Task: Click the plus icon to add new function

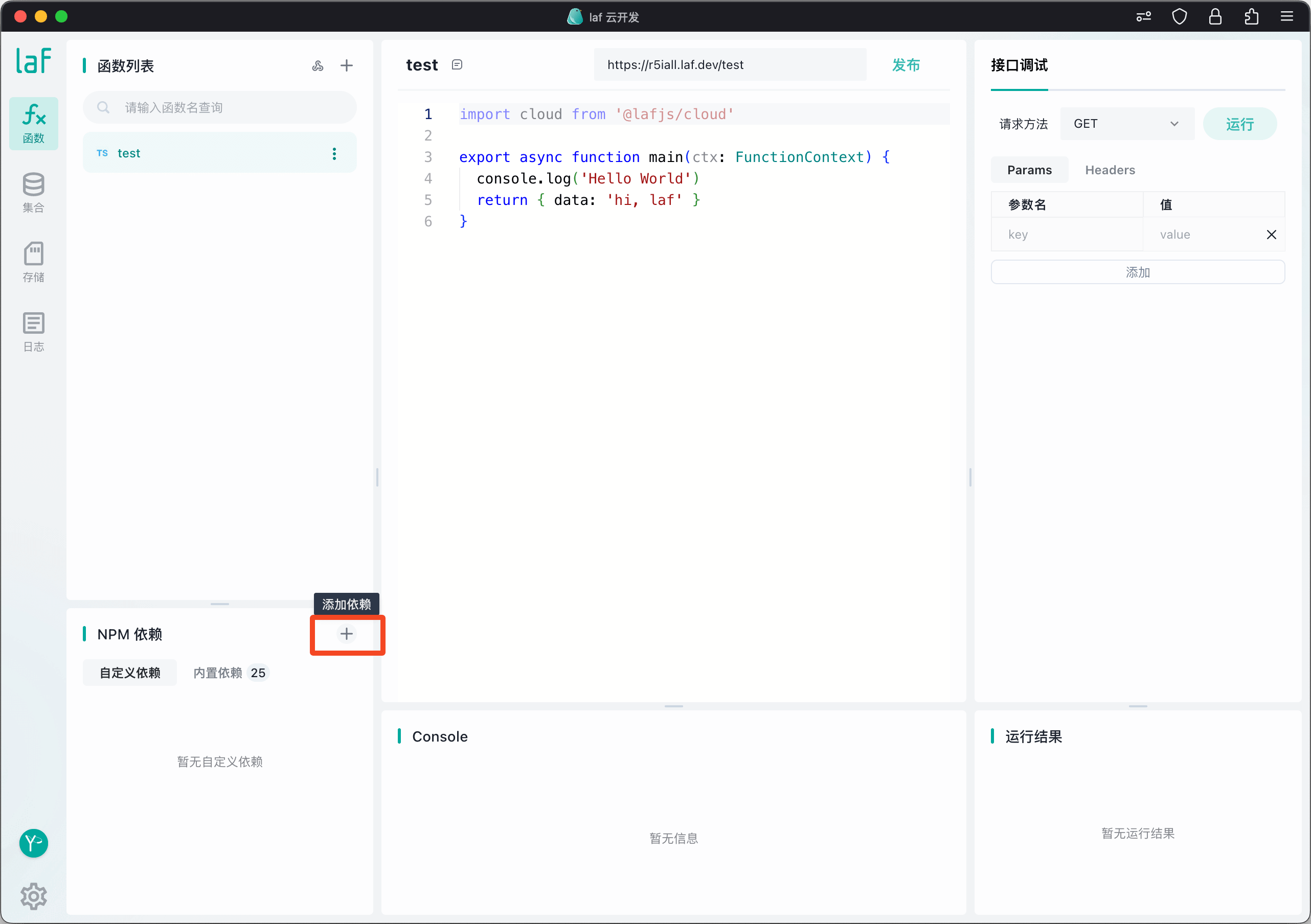Action: (x=347, y=65)
